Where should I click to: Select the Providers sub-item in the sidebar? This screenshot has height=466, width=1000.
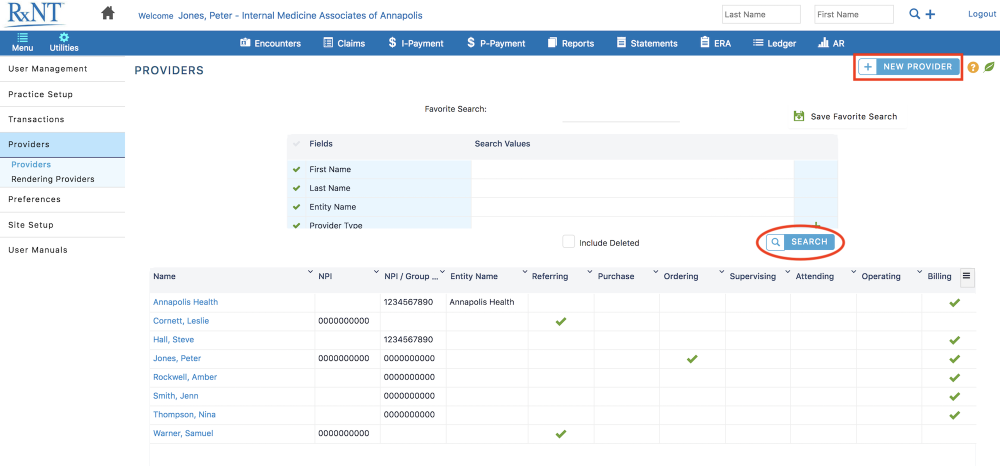[31, 164]
